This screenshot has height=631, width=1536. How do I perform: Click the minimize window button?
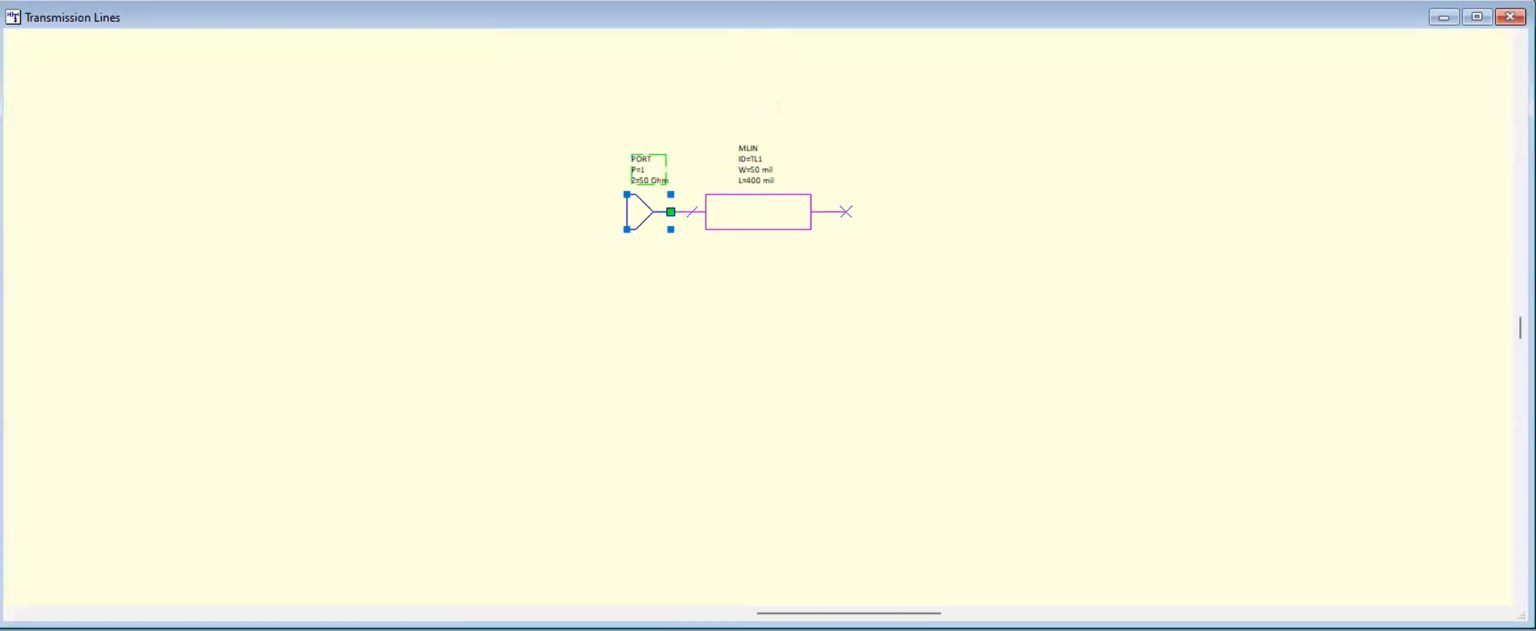point(1443,16)
